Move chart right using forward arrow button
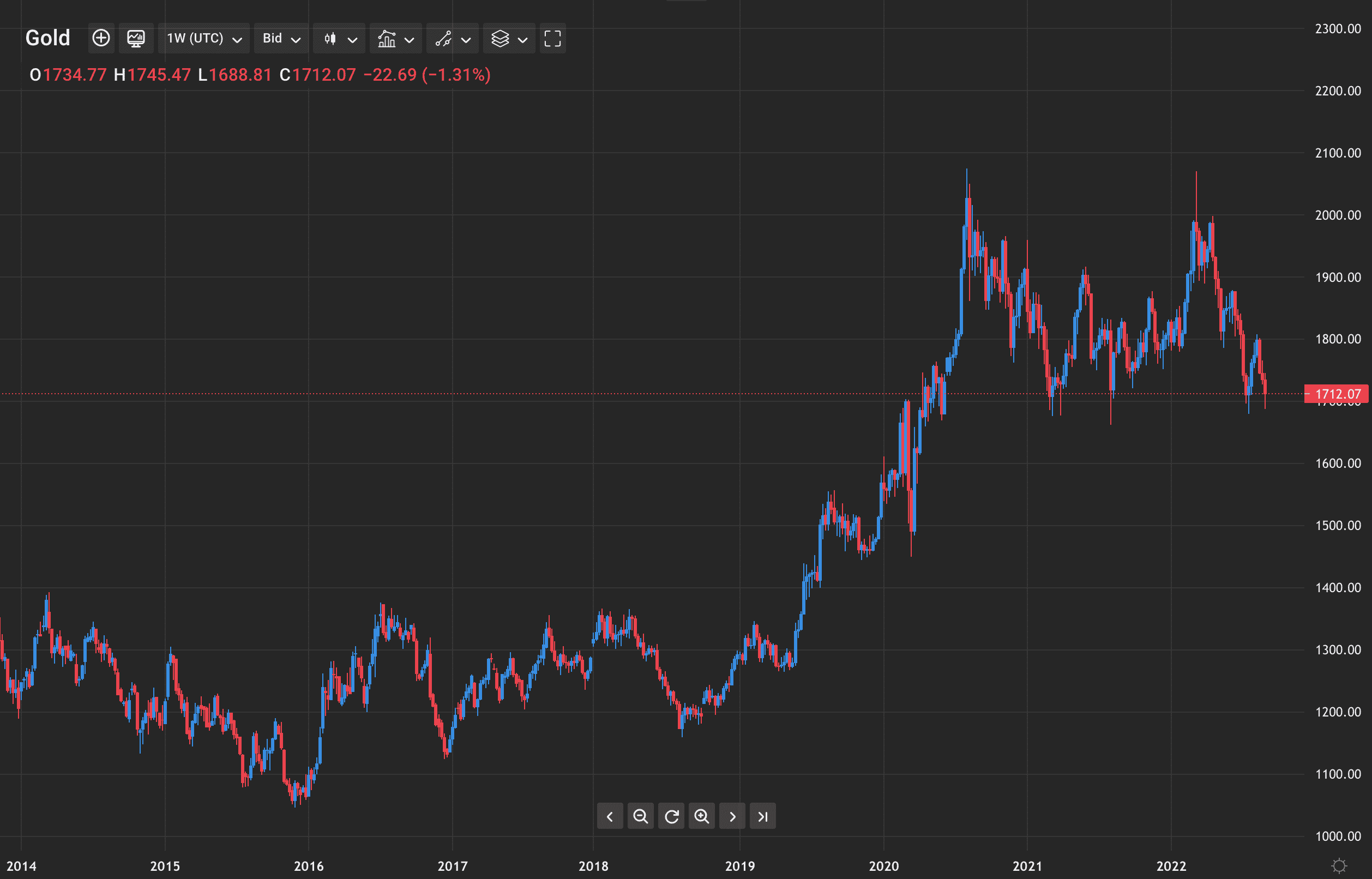Image resolution: width=1372 pixels, height=879 pixels. 732,816
